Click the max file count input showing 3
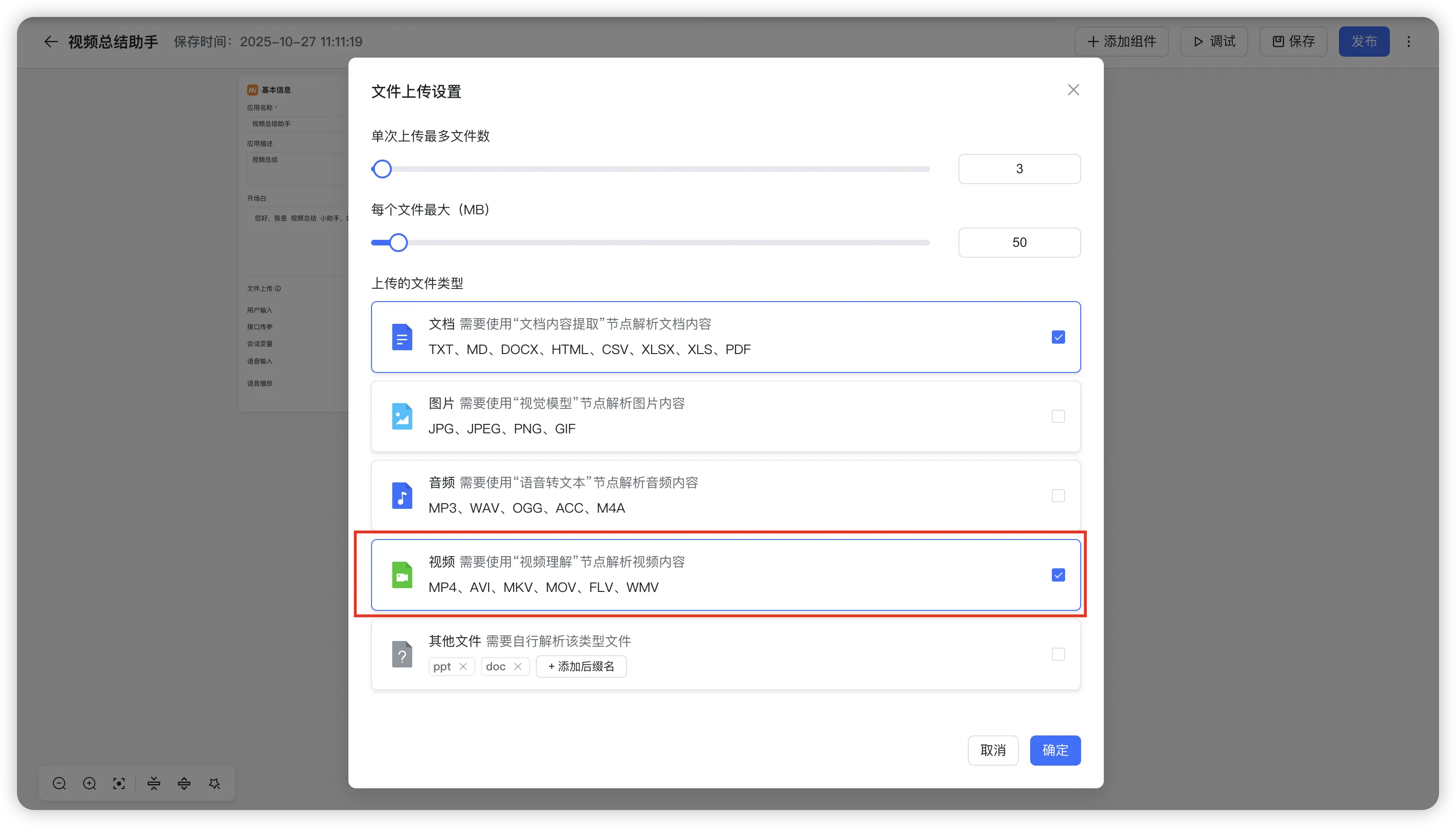Screen dimensions: 1456x827 (1018, 169)
